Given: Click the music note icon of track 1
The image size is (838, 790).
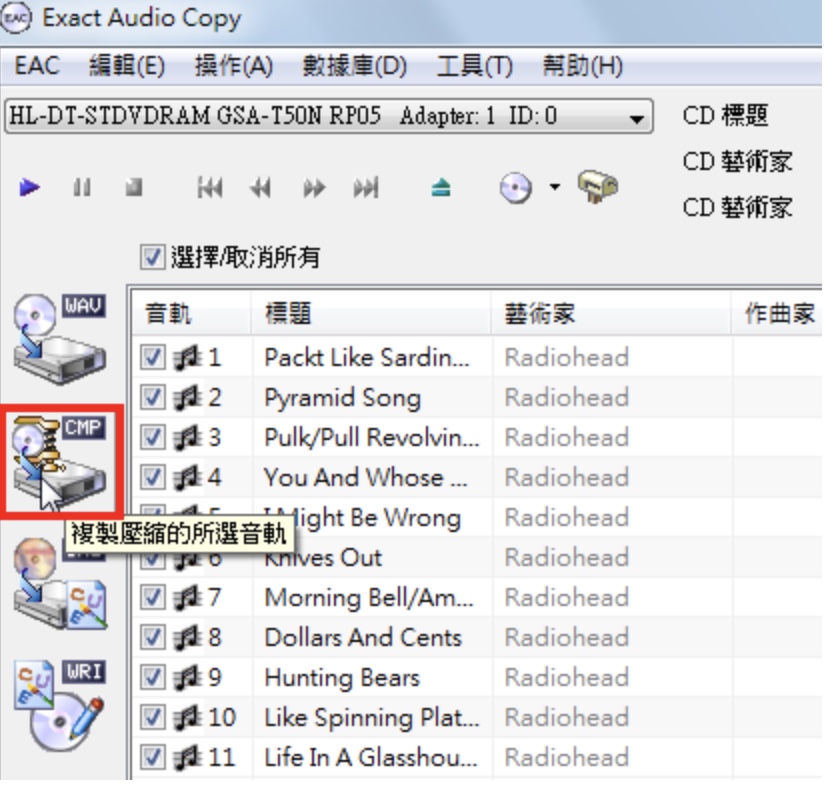Looking at the screenshot, I should [188, 358].
